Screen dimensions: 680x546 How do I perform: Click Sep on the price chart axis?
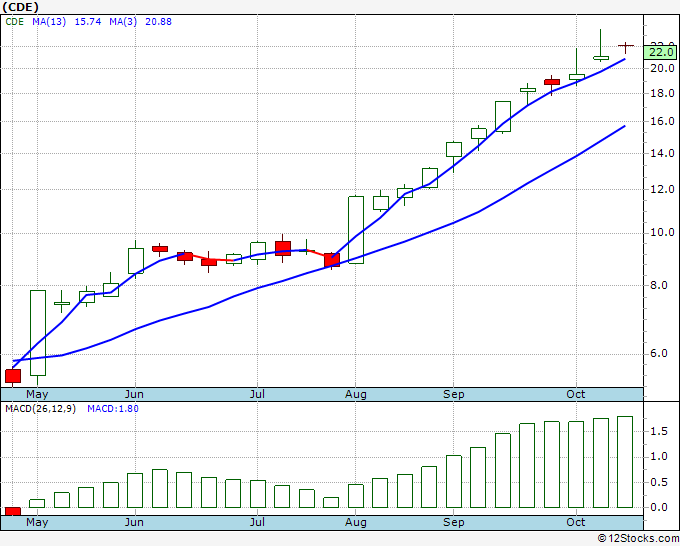pyautogui.click(x=454, y=394)
